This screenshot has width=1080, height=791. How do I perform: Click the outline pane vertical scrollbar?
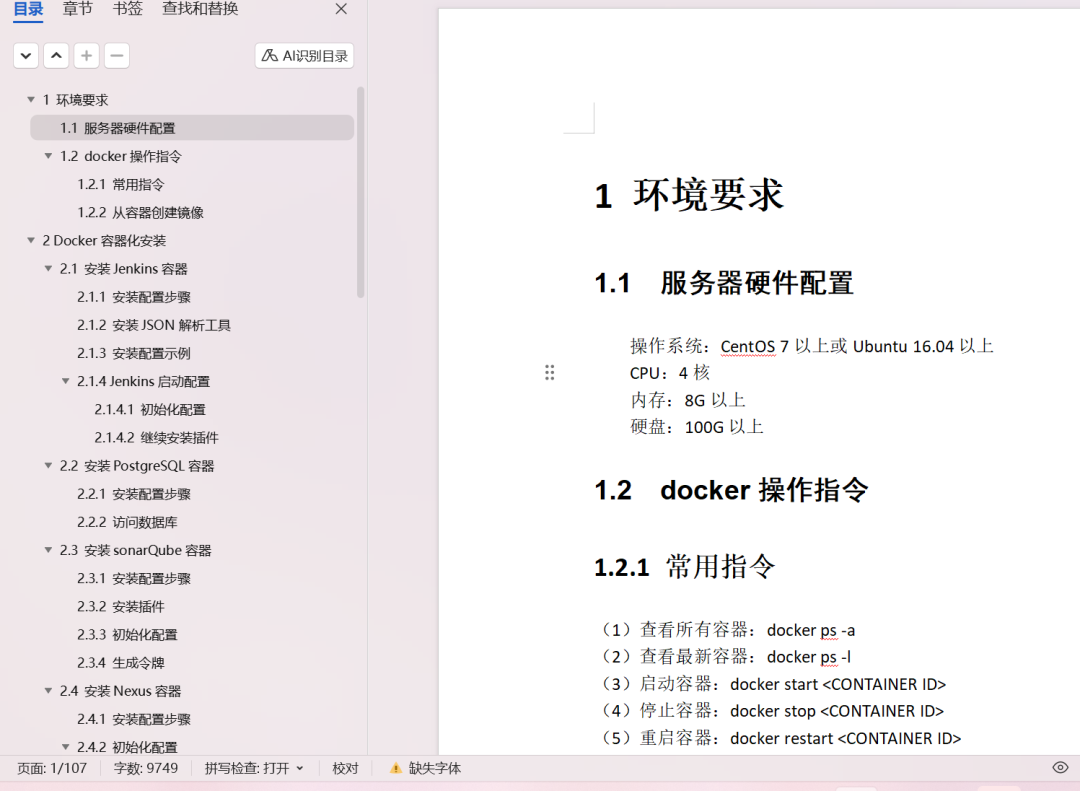(x=360, y=192)
